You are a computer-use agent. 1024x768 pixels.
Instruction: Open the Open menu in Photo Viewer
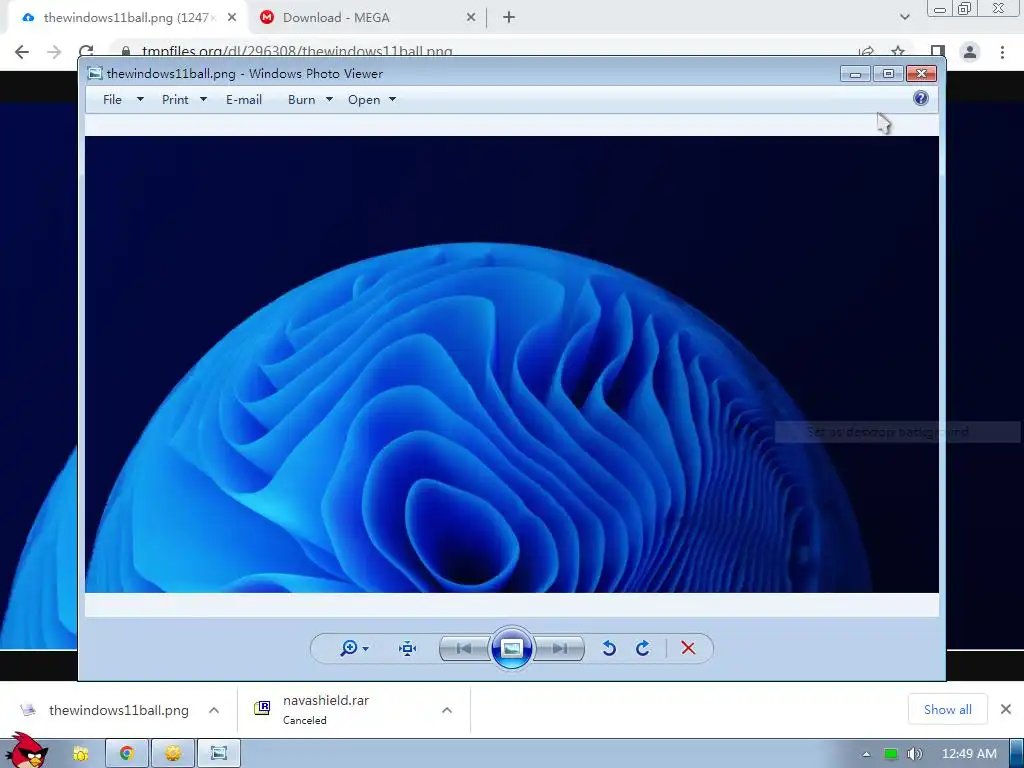(364, 99)
